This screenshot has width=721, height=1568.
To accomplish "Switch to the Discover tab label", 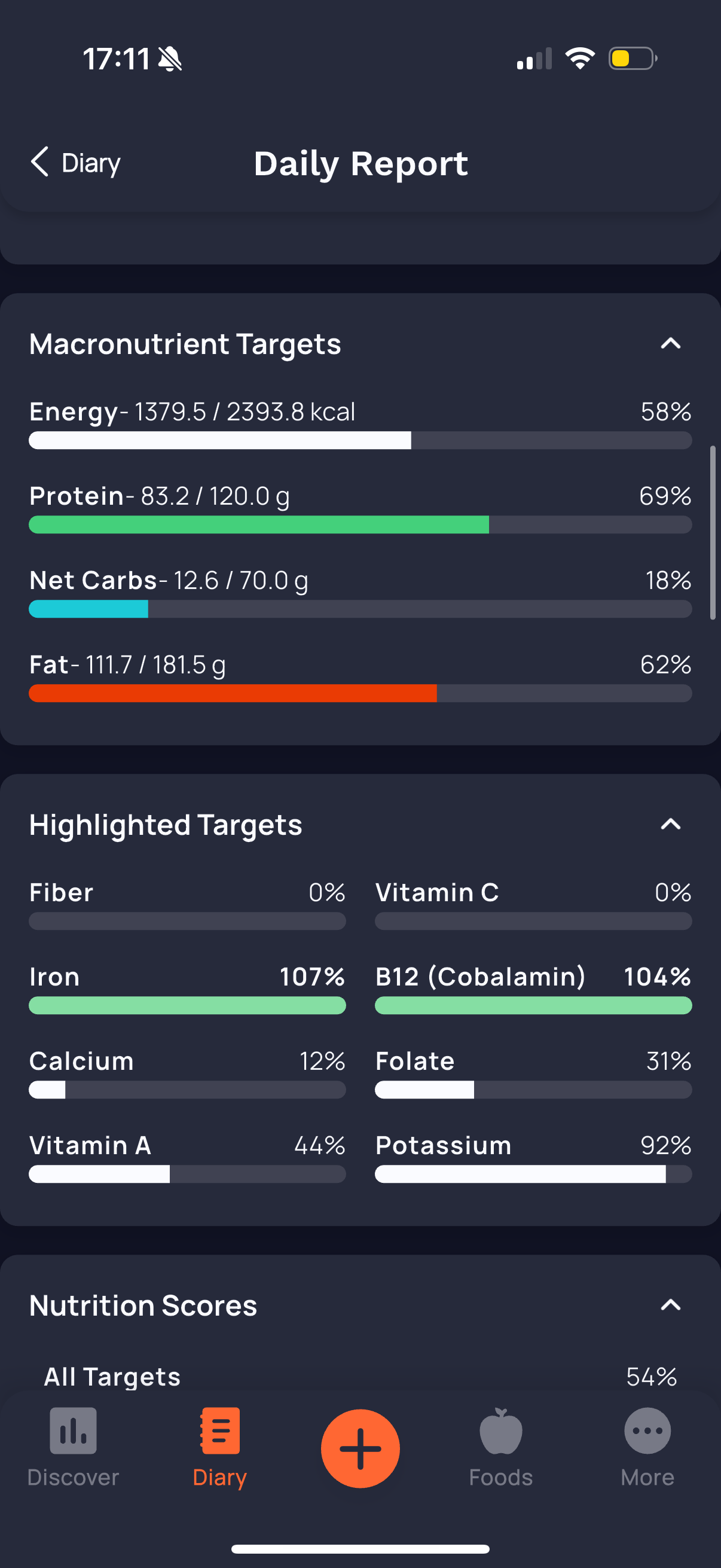I will [x=73, y=1477].
